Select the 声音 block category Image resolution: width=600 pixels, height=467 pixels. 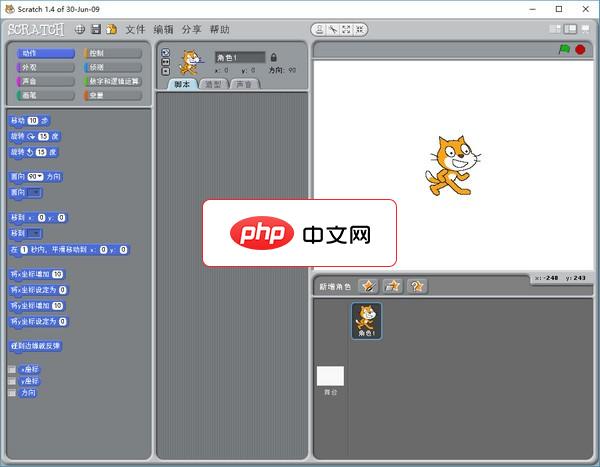[46, 81]
